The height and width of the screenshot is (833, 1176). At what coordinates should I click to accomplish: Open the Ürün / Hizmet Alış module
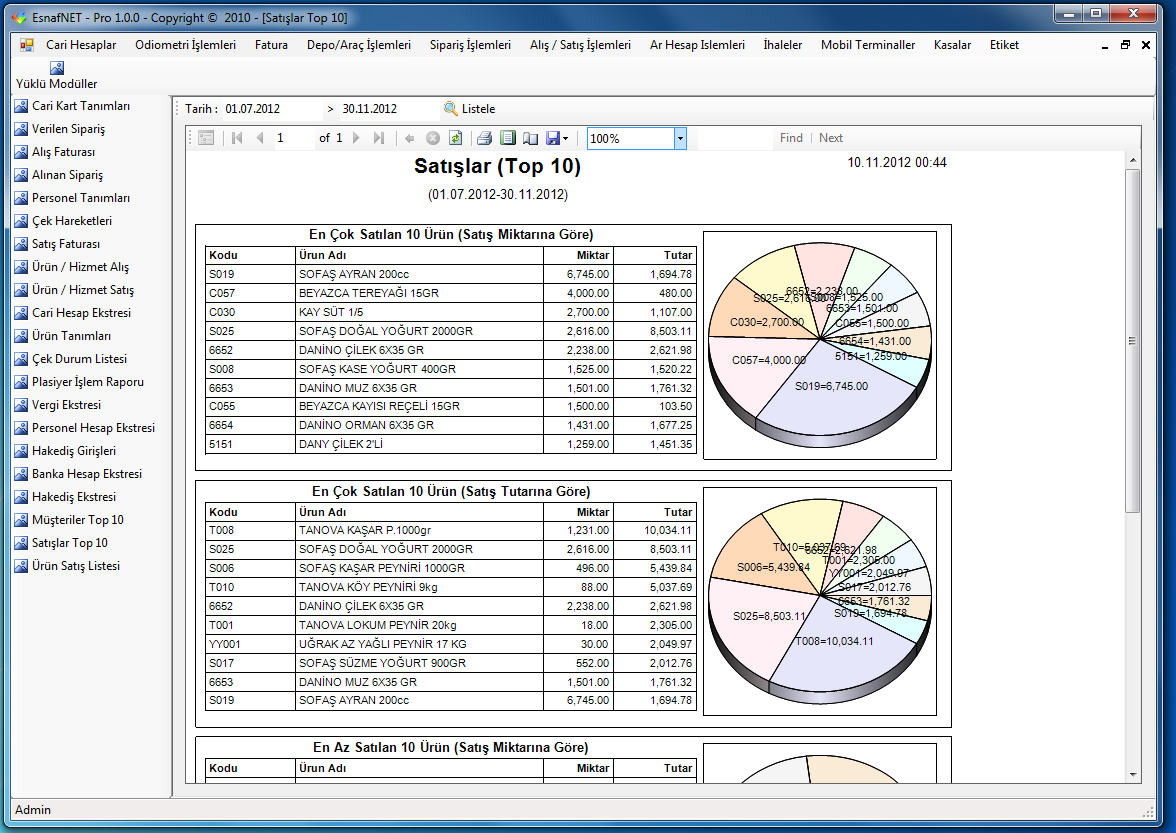[x=72, y=267]
